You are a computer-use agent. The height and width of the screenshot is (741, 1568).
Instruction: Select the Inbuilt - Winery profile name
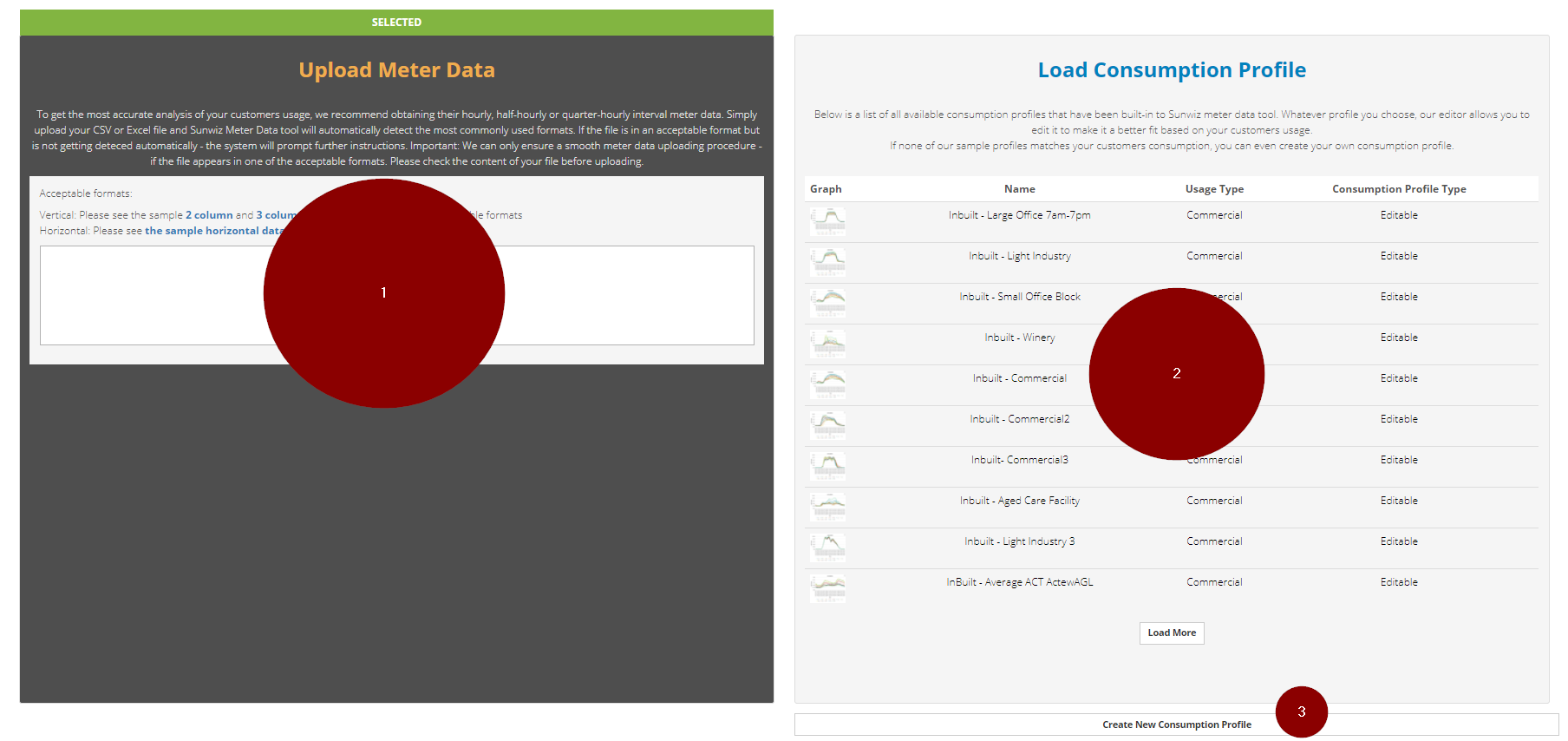point(1020,338)
